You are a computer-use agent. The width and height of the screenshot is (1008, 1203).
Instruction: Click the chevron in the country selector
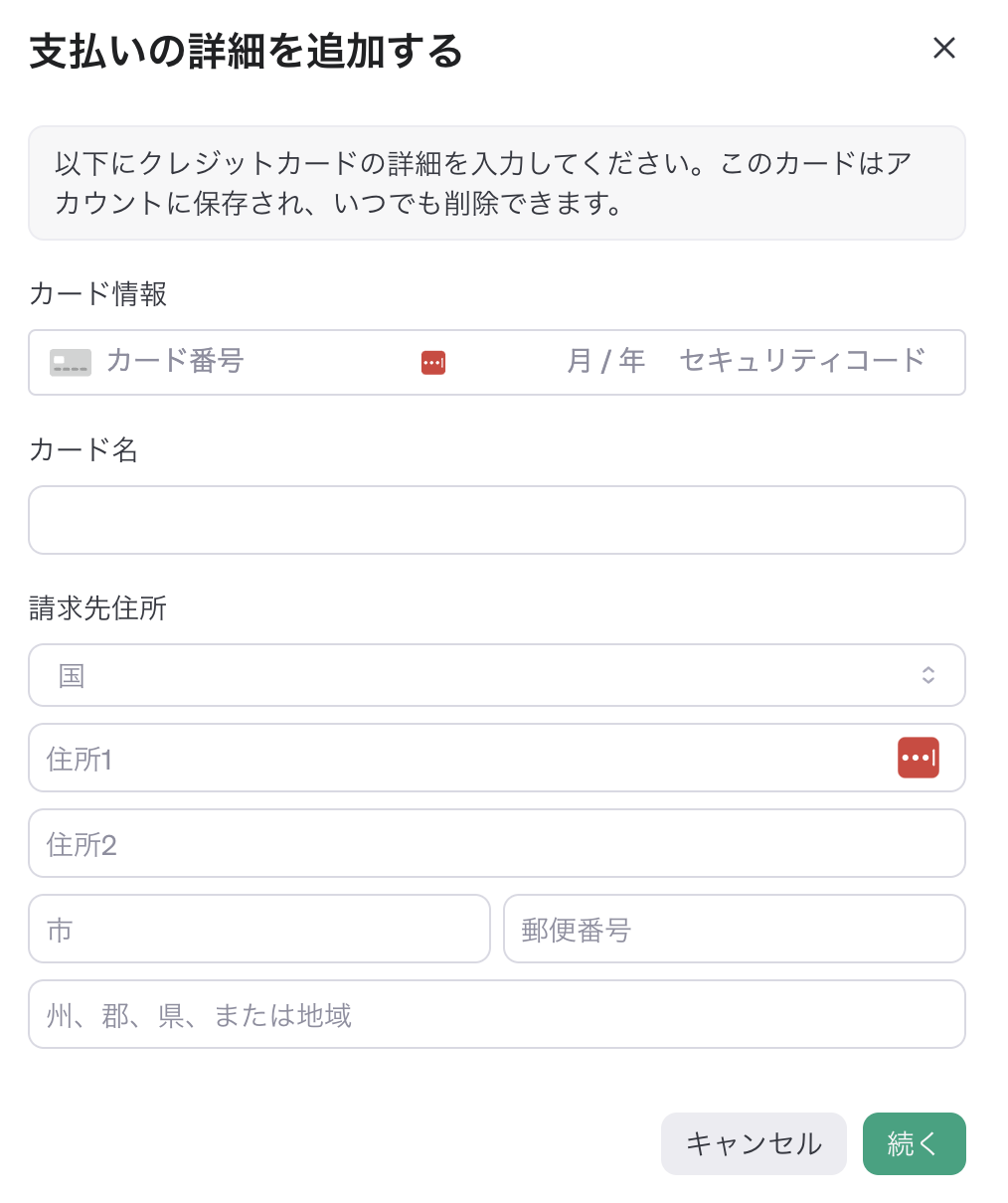[x=928, y=675]
